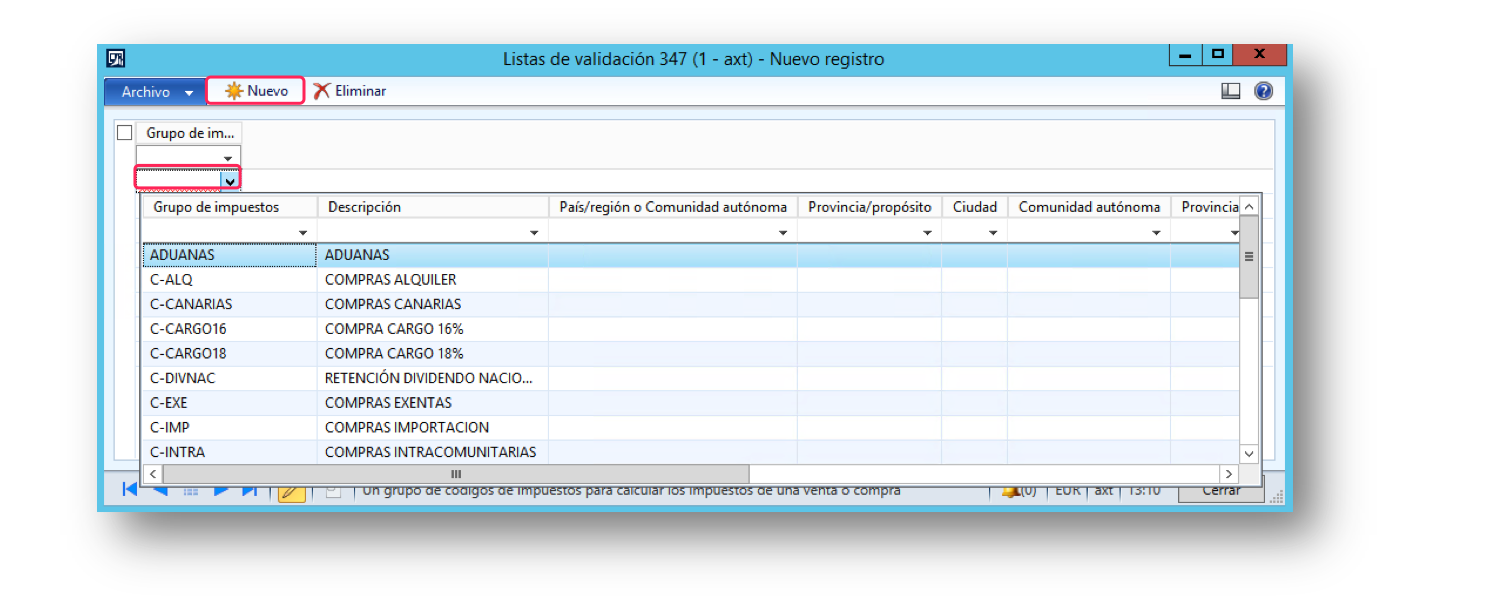Click the COMPRA CARGO 18% description cell
Image resolution: width=1511 pixels, height=605 pixels.
coord(433,353)
